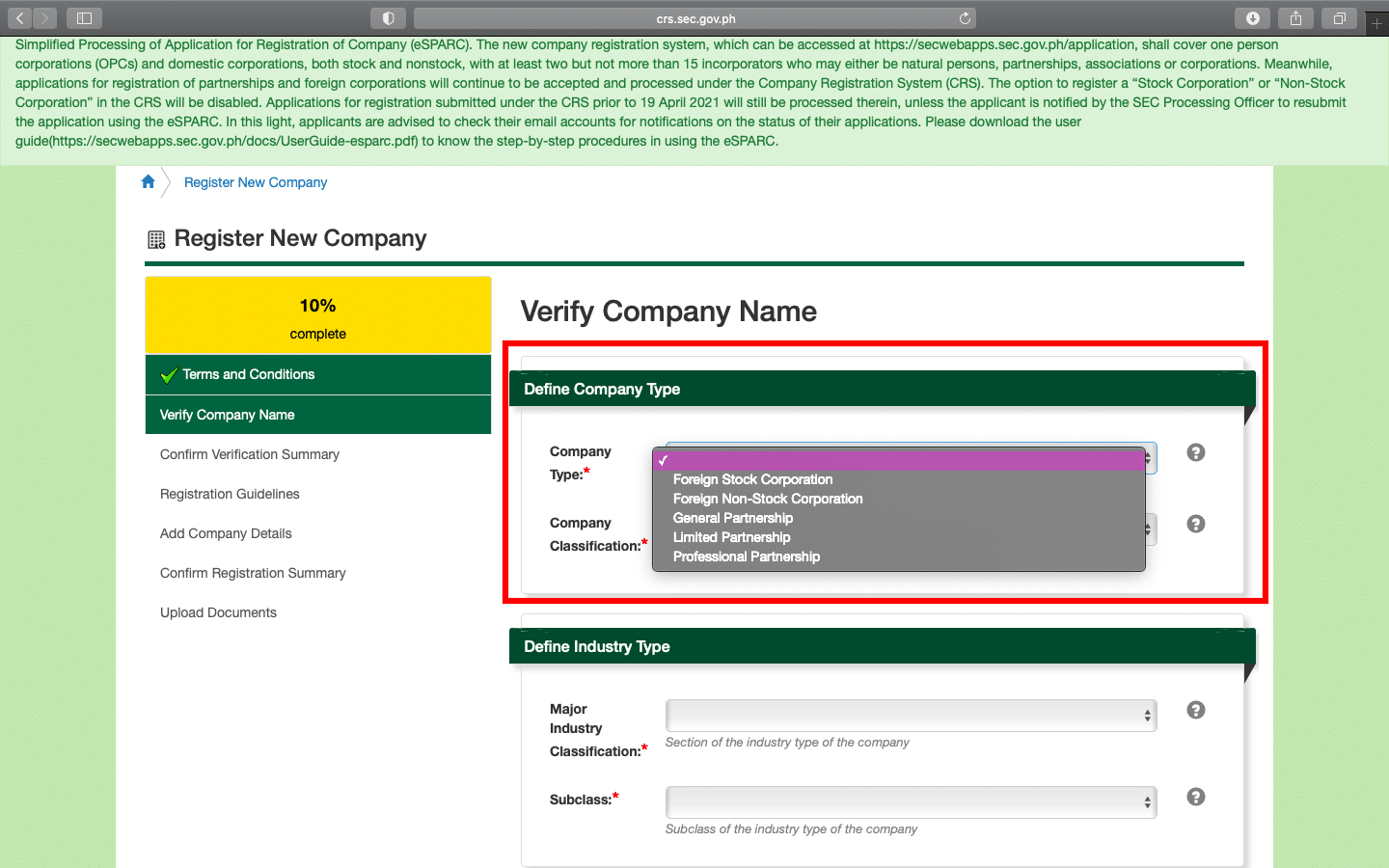Click Safari sidebar toggle icon

point(84,18)
